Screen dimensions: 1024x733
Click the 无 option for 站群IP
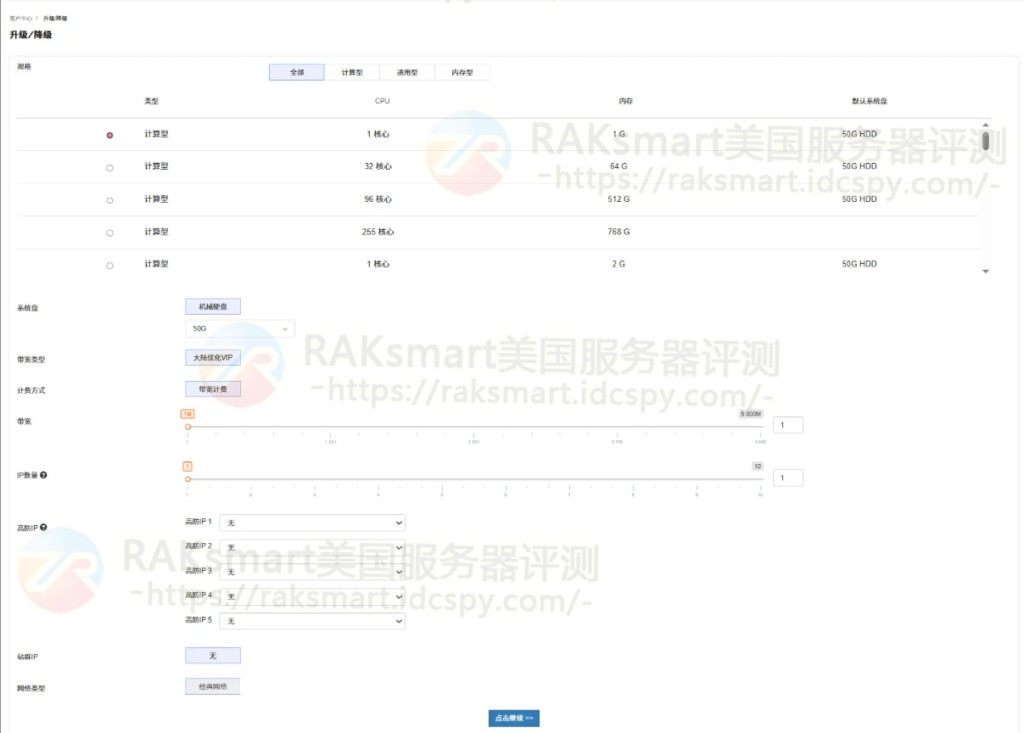[x=213, y=655]
